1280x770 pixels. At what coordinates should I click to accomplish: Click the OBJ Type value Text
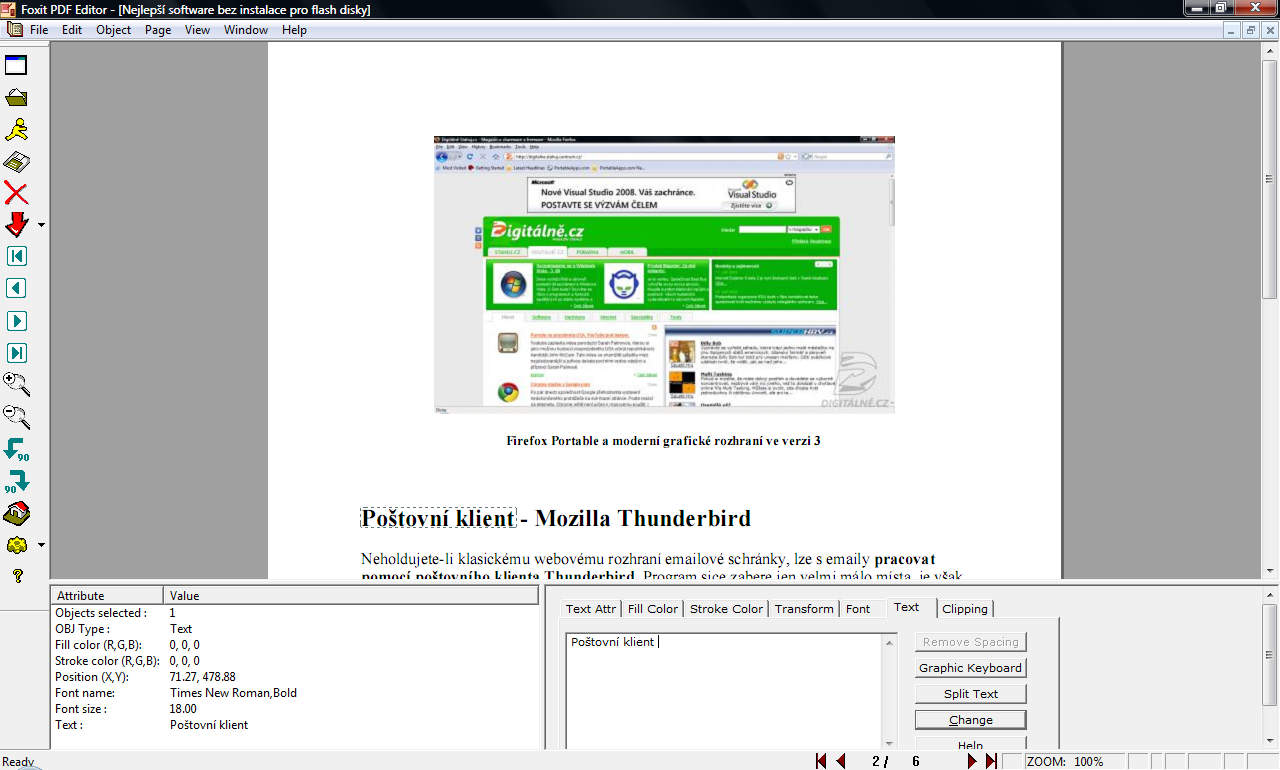[x=181, y=629]
